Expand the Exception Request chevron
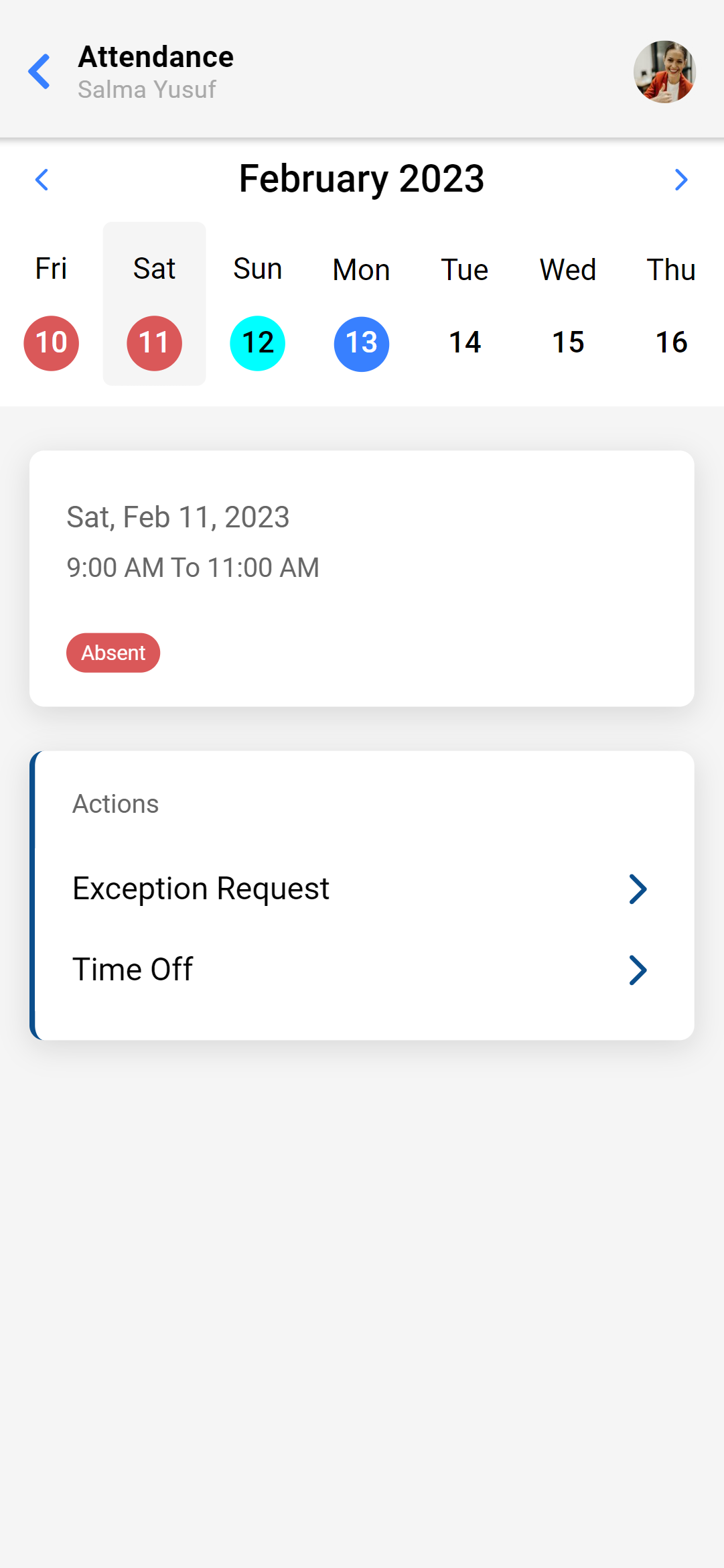This screenshot has height=1568, width=724. click(x=638, y=889)
